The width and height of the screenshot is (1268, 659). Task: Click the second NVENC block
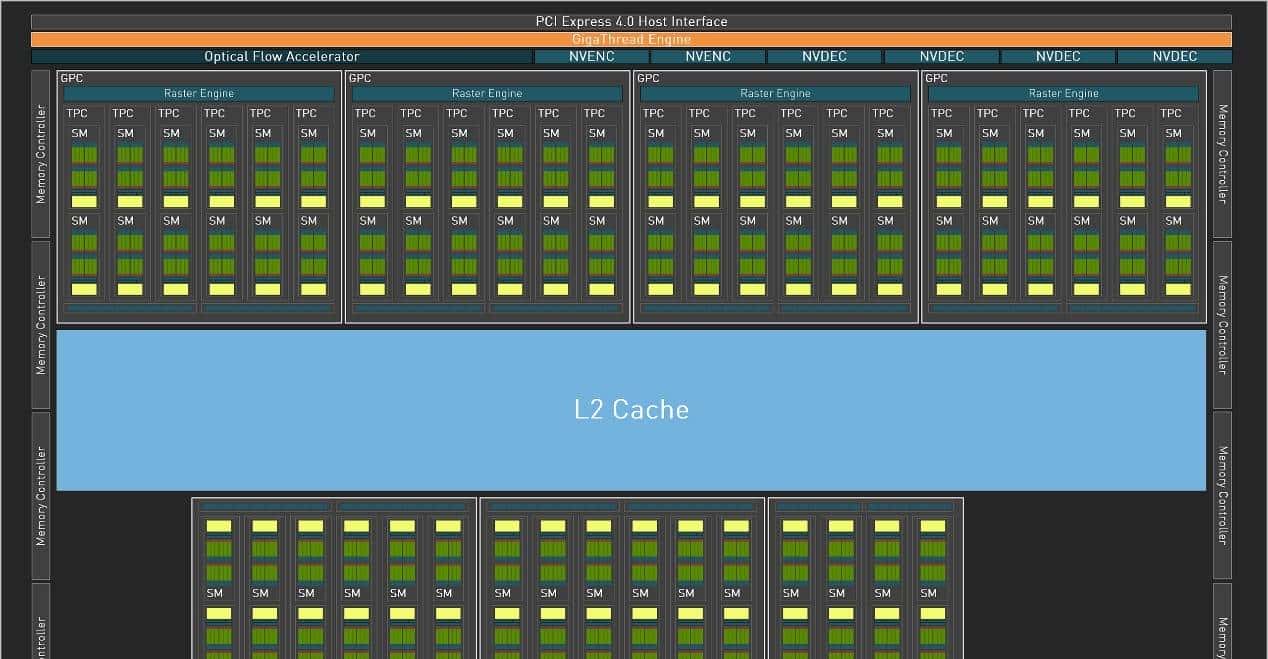[707, 57]
